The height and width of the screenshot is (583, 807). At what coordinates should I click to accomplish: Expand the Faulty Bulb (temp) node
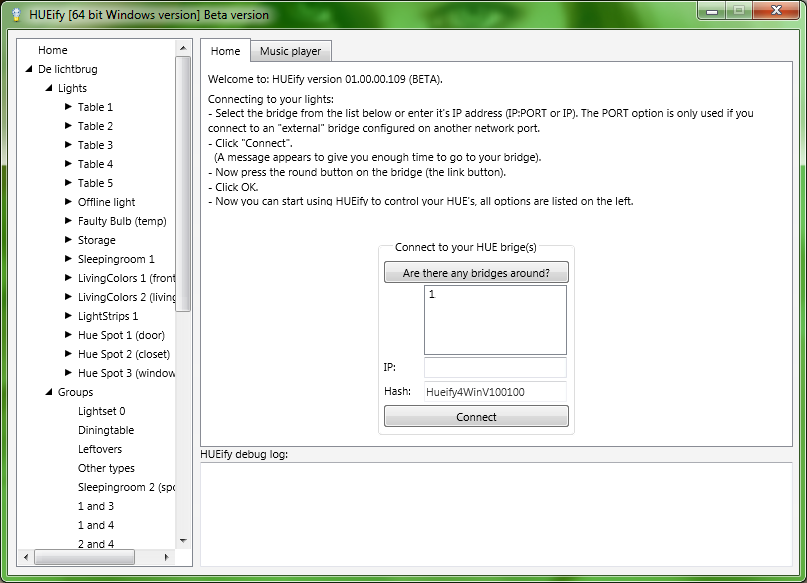pos(68,221)
